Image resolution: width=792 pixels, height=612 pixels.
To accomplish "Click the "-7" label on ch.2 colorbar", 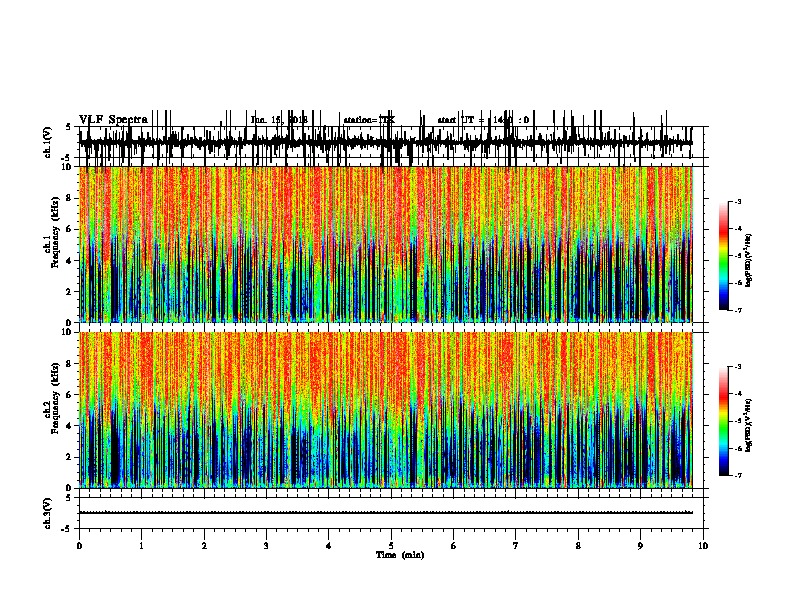I will coord(738,476).
